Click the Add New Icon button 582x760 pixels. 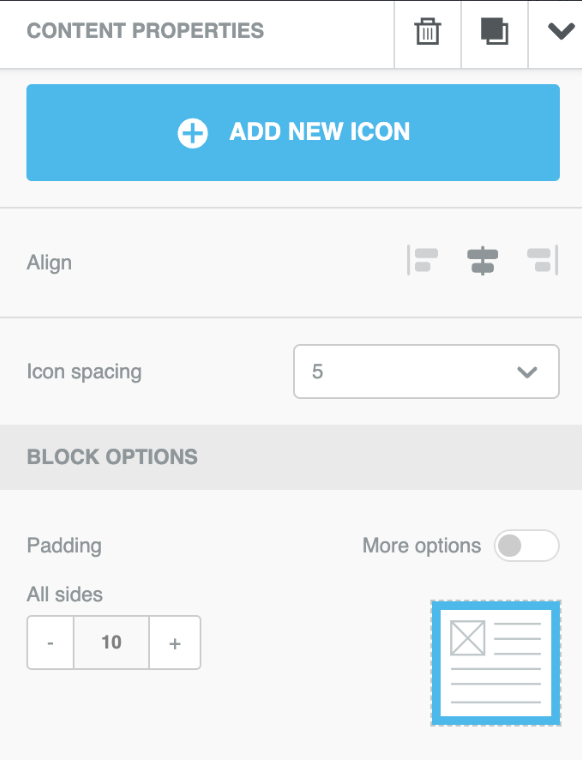(293, 132)
